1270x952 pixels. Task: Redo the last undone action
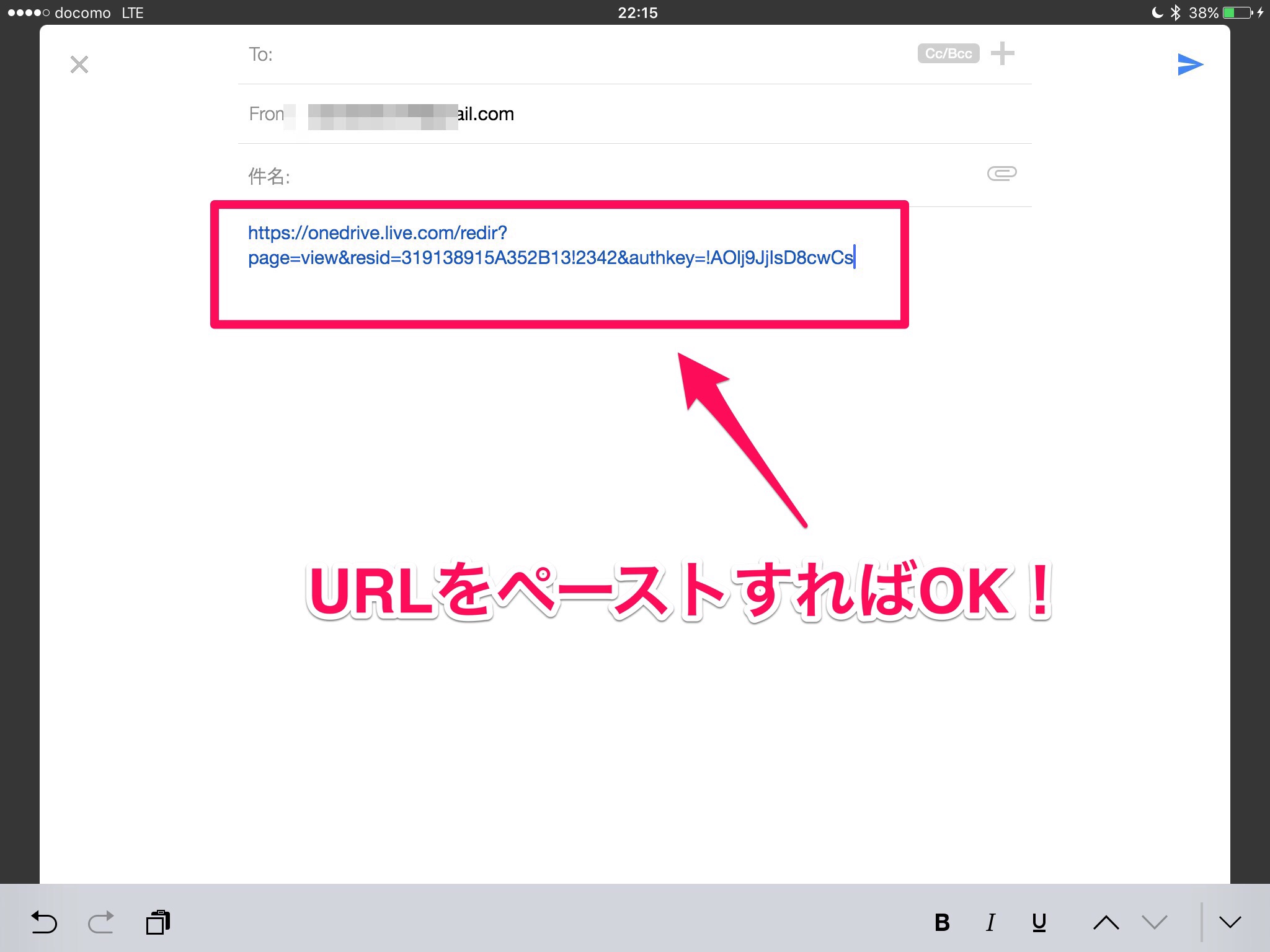101,923
